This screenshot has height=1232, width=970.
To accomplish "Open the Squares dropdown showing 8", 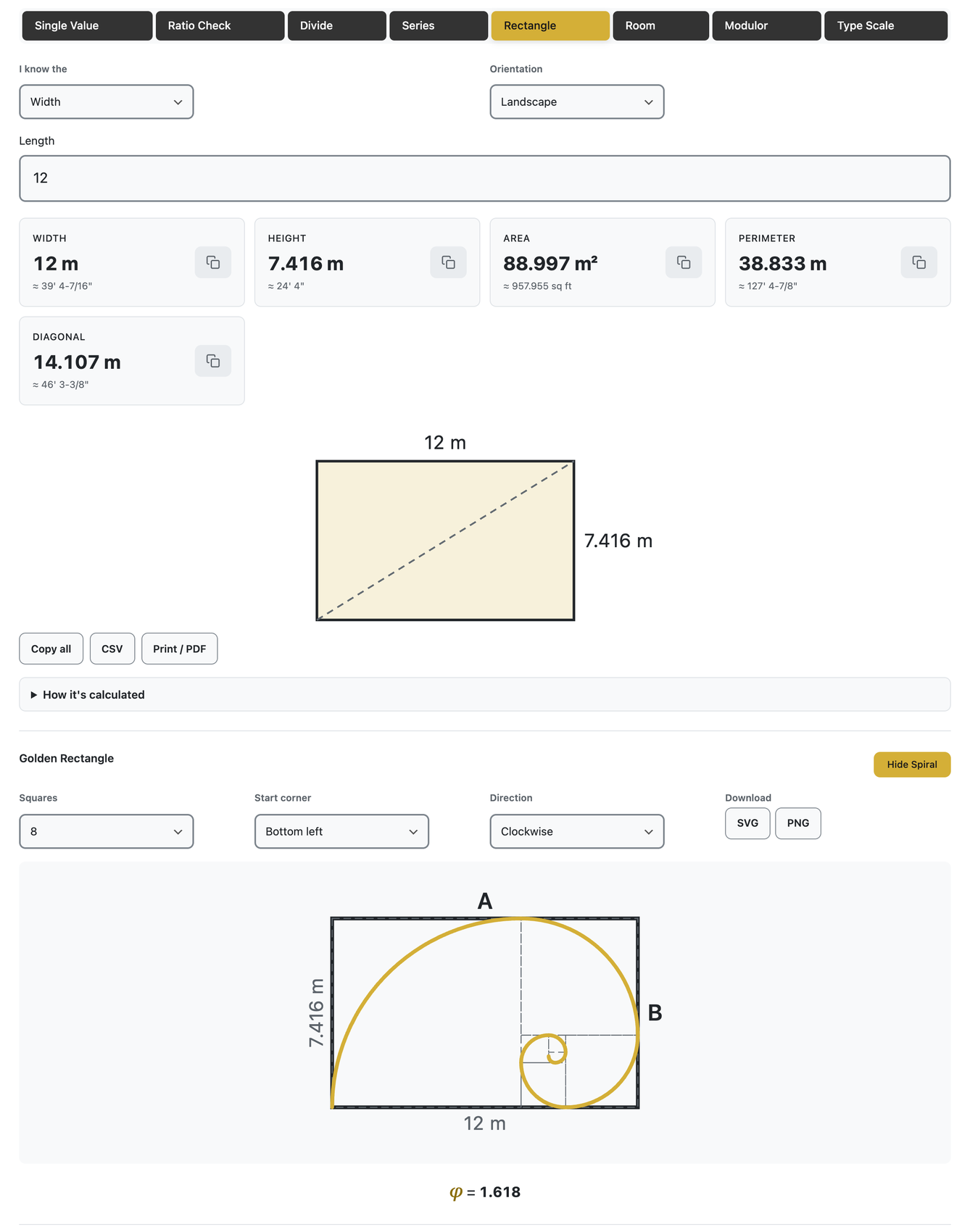I will coord(107,831).
